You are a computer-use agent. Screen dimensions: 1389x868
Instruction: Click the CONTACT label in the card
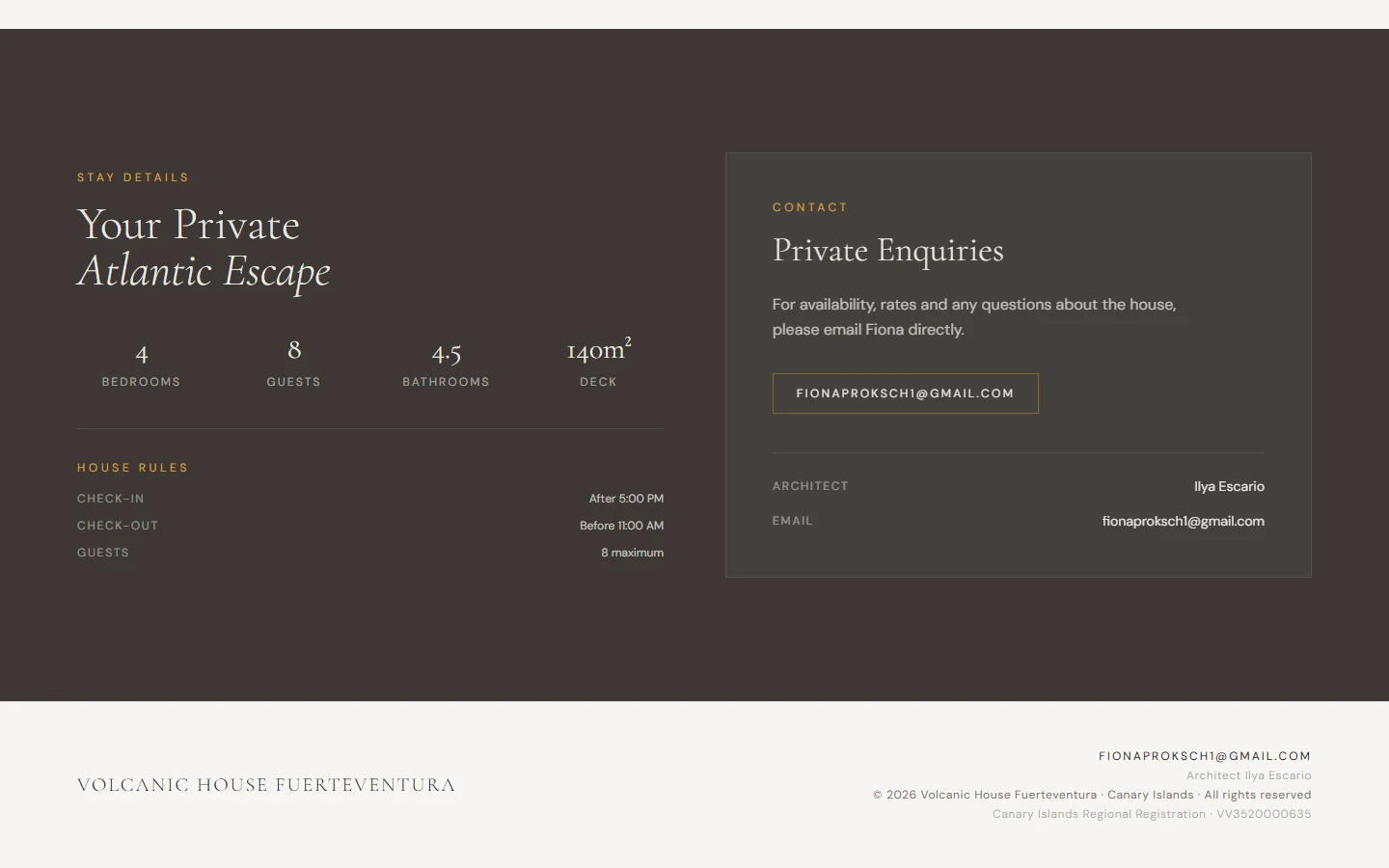click(810, 207)
